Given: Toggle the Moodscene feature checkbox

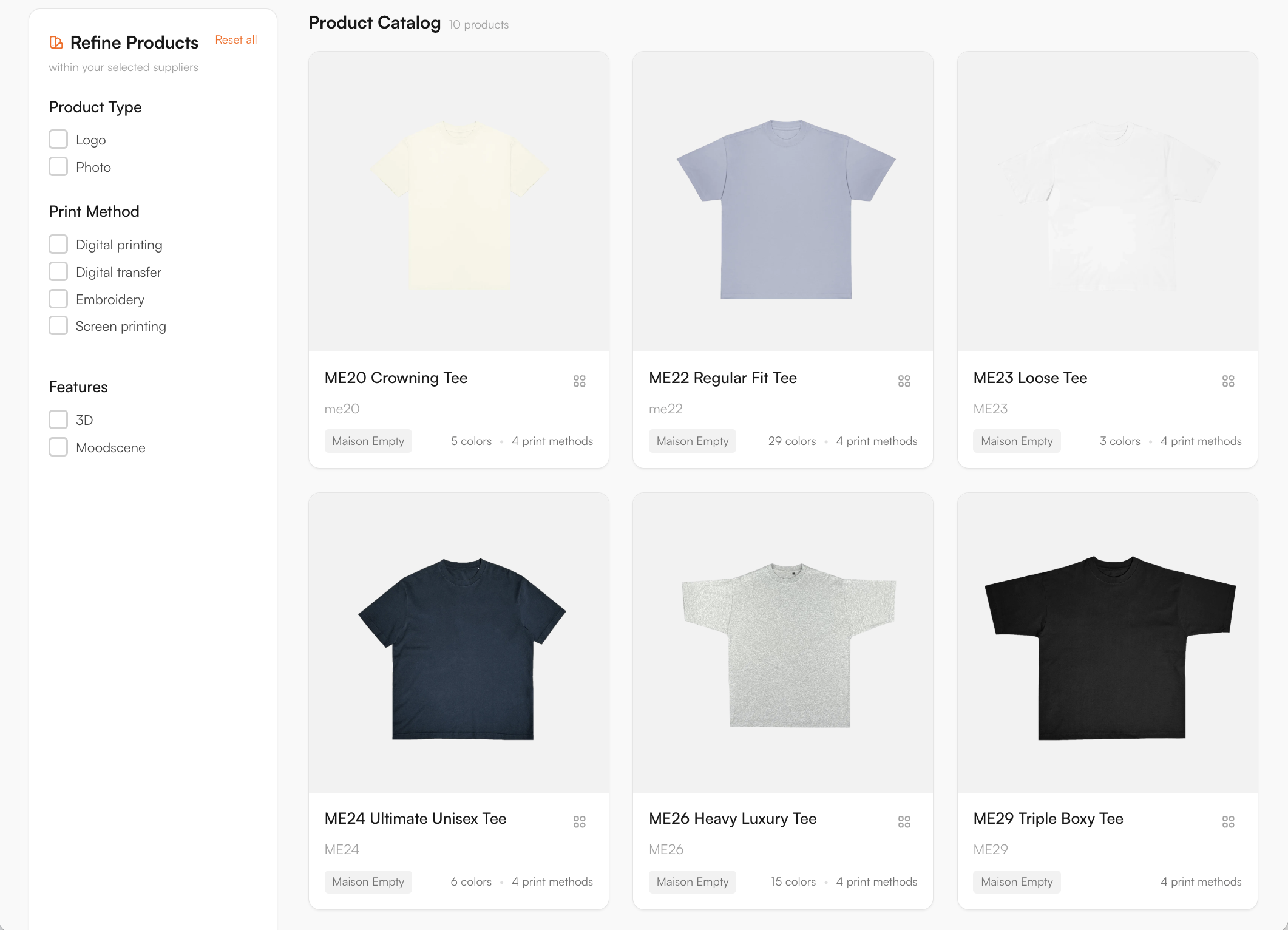Looking at the screenshot, I should pyautogui.click(x=58, y=447).
